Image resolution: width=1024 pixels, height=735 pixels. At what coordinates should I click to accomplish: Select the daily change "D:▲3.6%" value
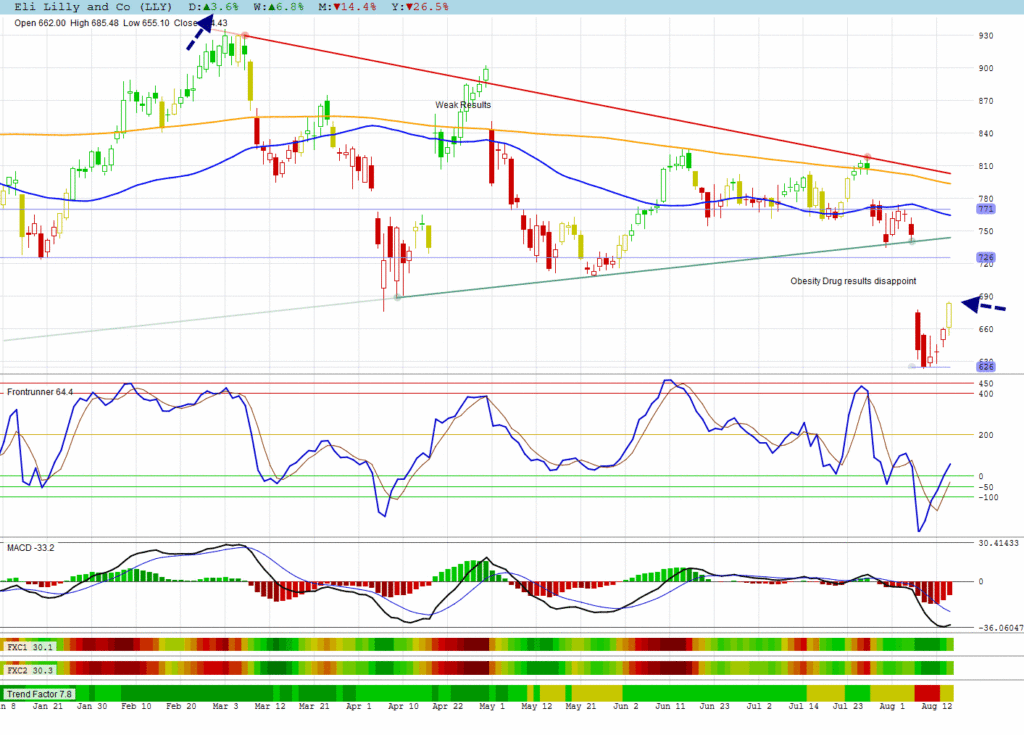pos(214,7)
